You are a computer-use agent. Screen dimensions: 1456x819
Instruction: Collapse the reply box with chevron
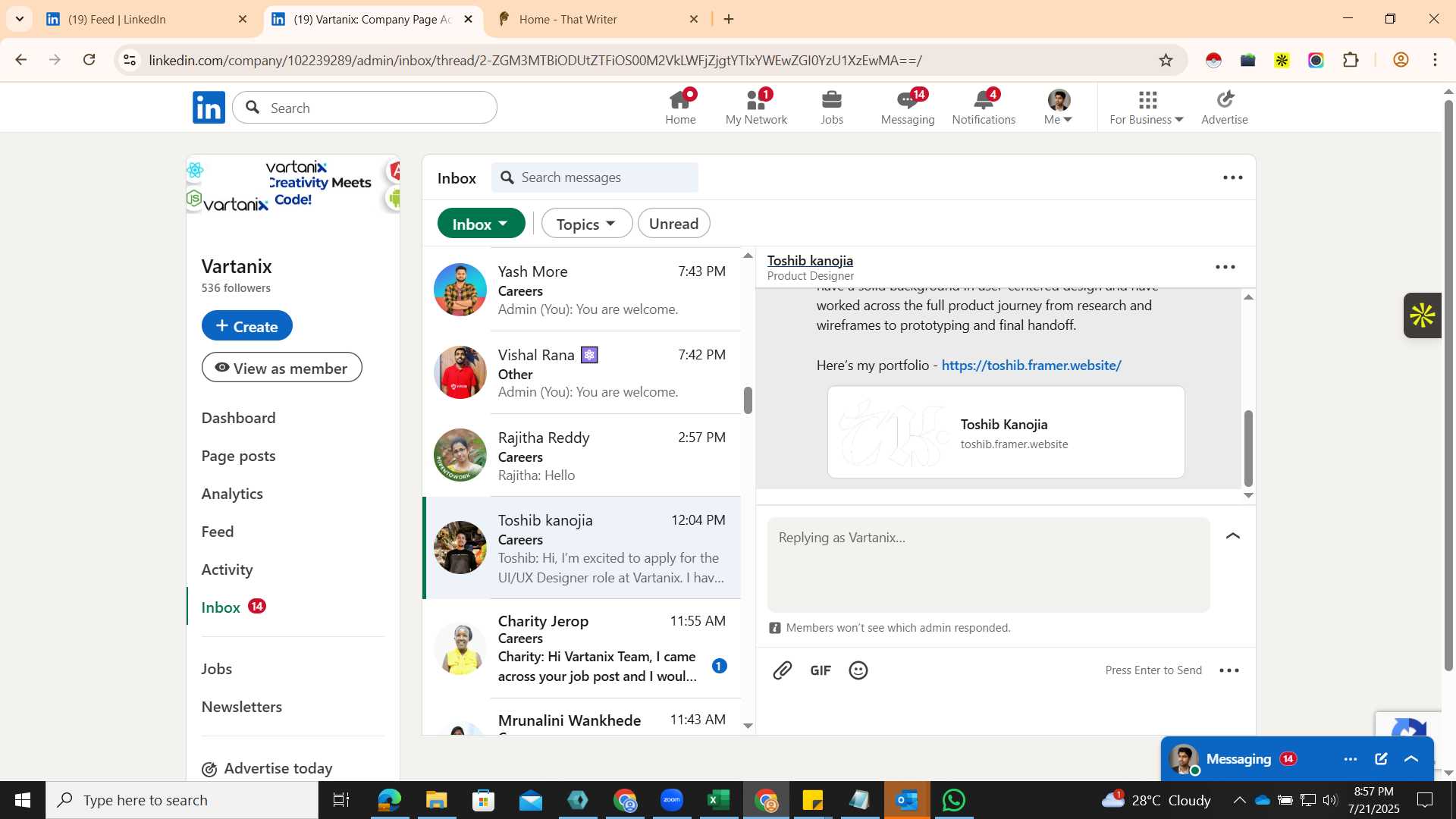[1233, 536]
